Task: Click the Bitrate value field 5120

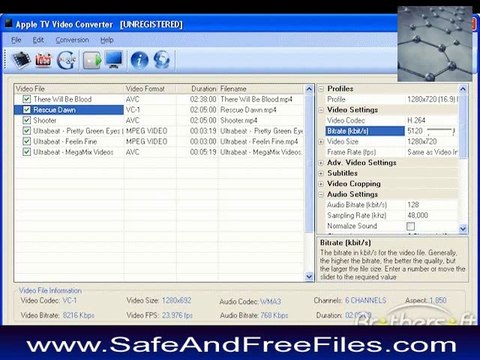Action: 415,131
